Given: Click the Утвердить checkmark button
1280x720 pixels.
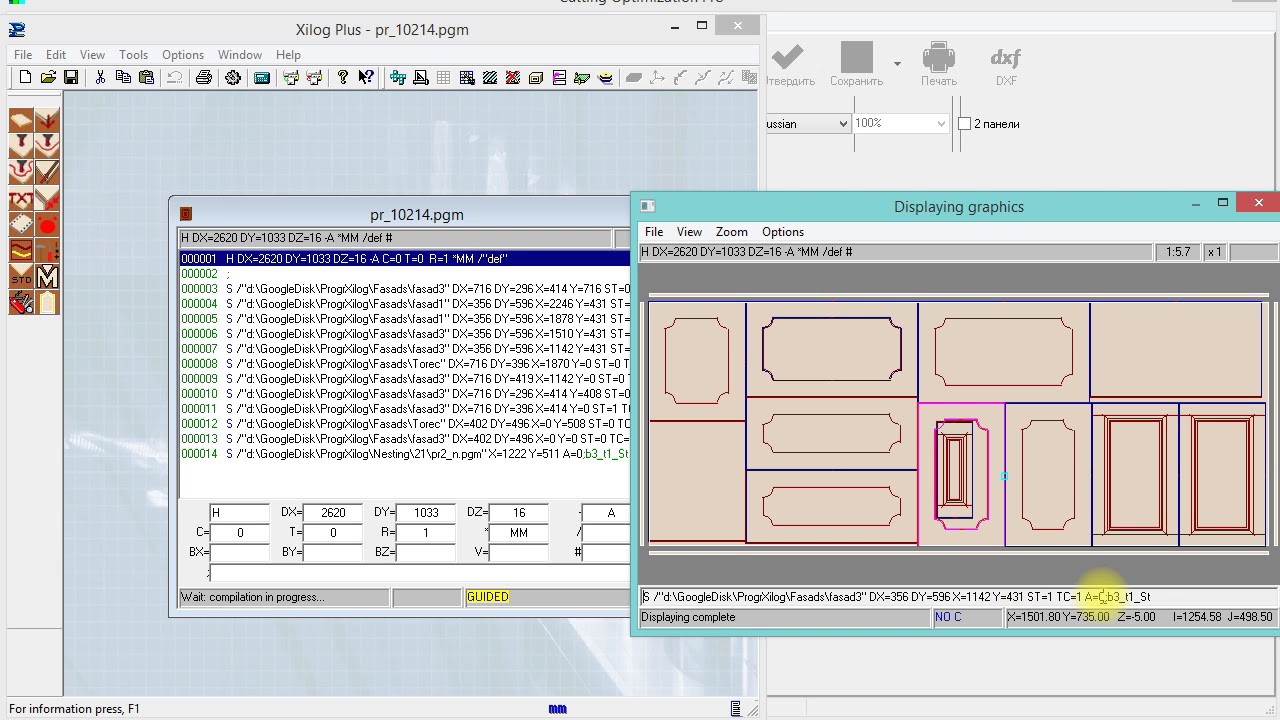Looking at the screenshot, I should (x=790, y=64).
